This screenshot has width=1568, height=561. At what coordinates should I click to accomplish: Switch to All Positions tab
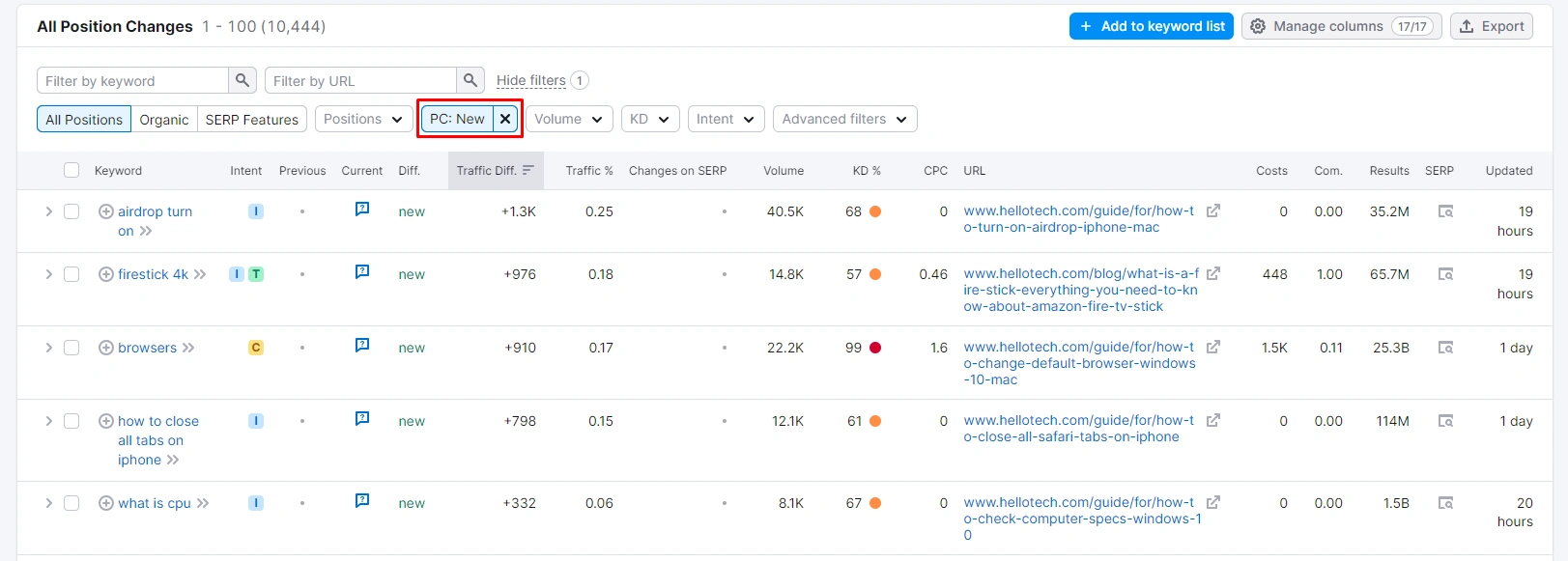84,119
